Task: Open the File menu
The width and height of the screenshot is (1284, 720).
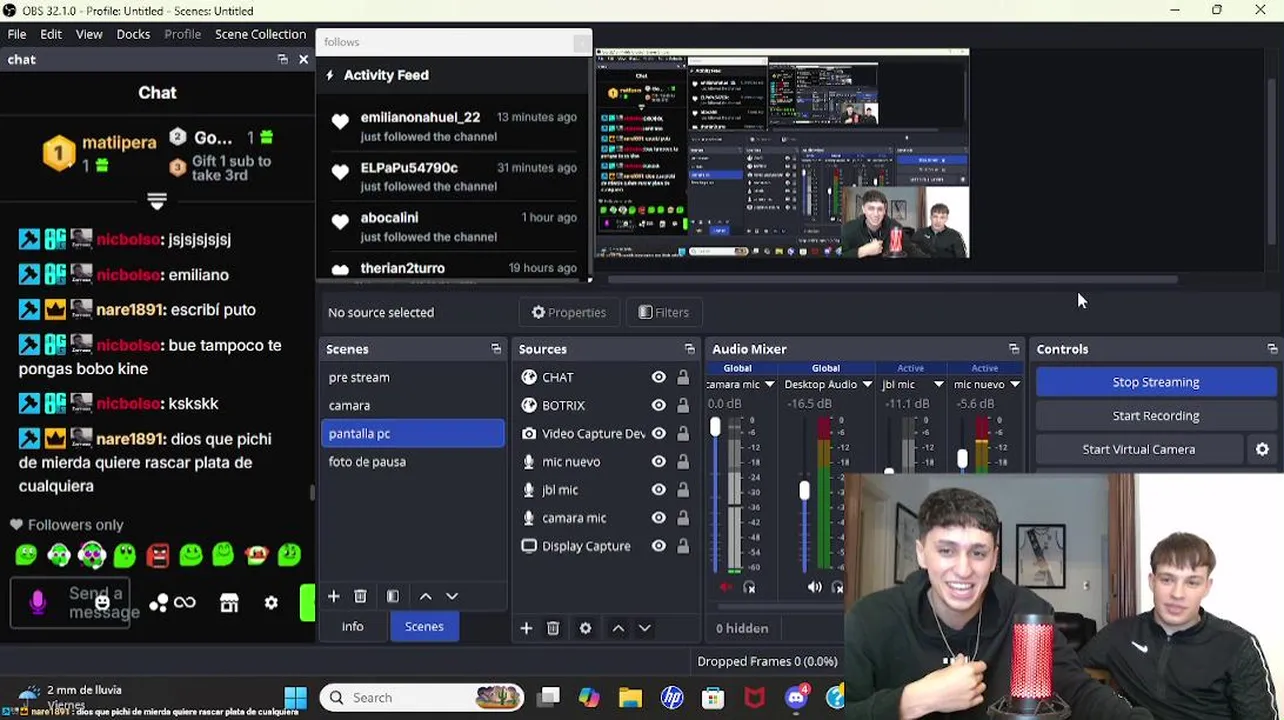Action: pos(17,34)
